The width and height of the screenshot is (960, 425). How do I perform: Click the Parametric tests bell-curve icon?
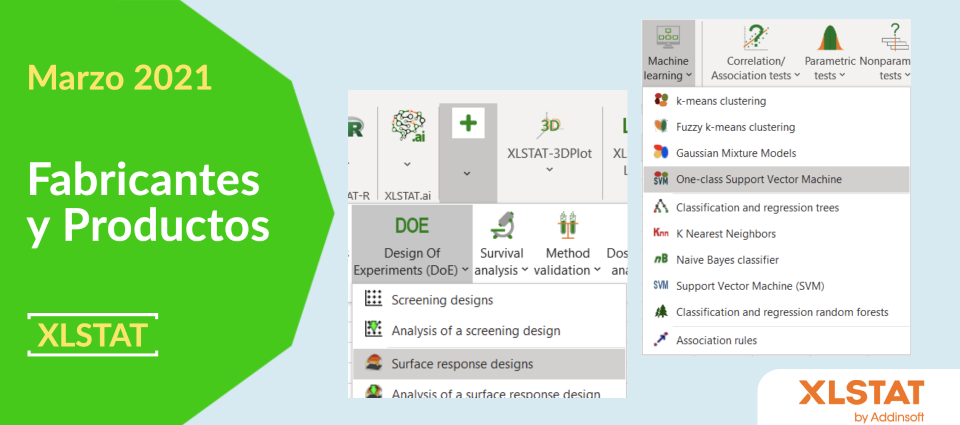830,38
